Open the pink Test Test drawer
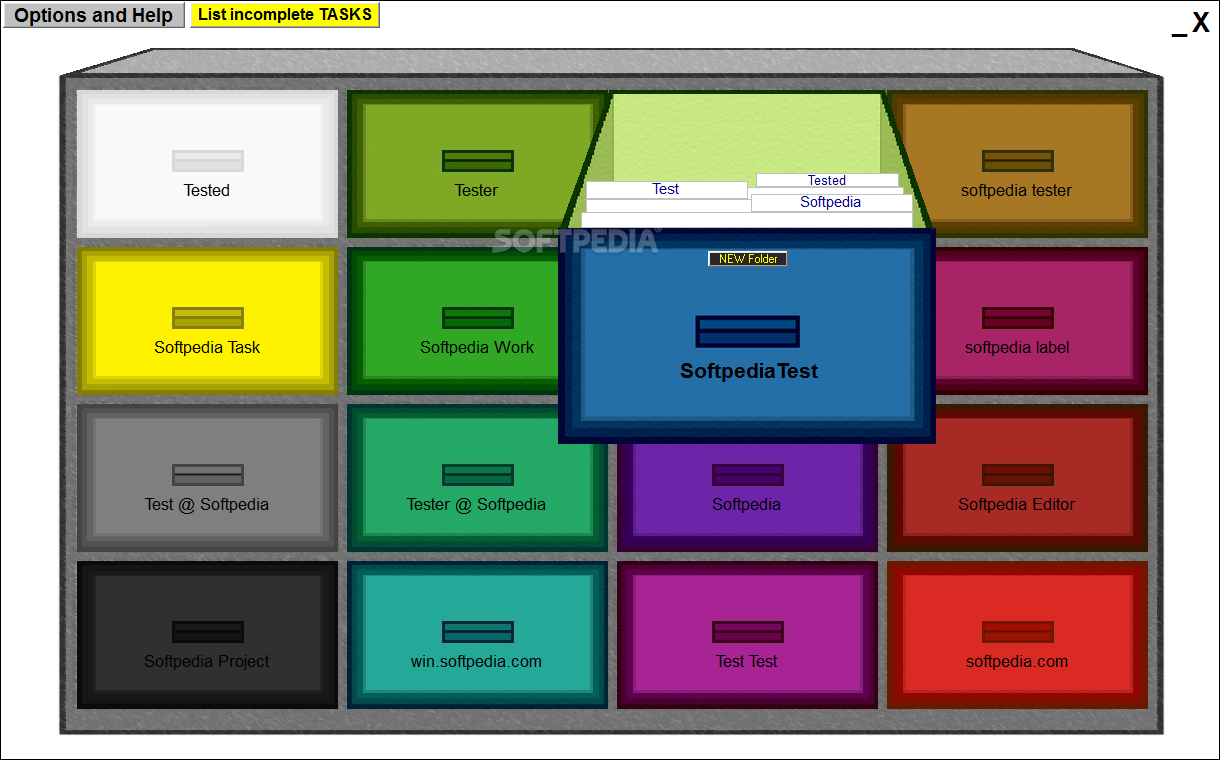 coord(747,635)
